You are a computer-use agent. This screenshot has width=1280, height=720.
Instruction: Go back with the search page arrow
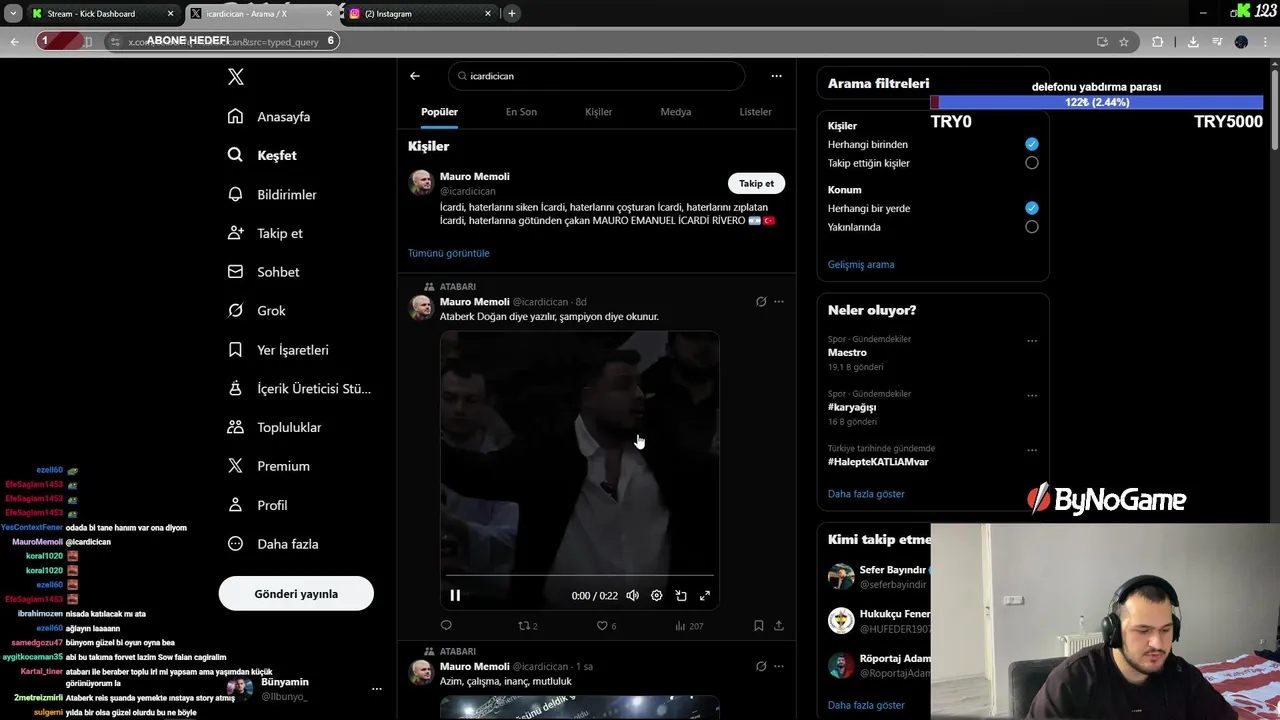[415, 76]
